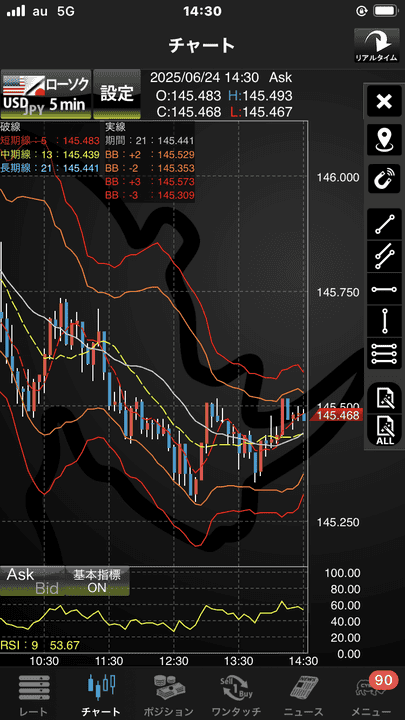
Task: Tap the 13:30 time axis label
Action: point(239,660)
